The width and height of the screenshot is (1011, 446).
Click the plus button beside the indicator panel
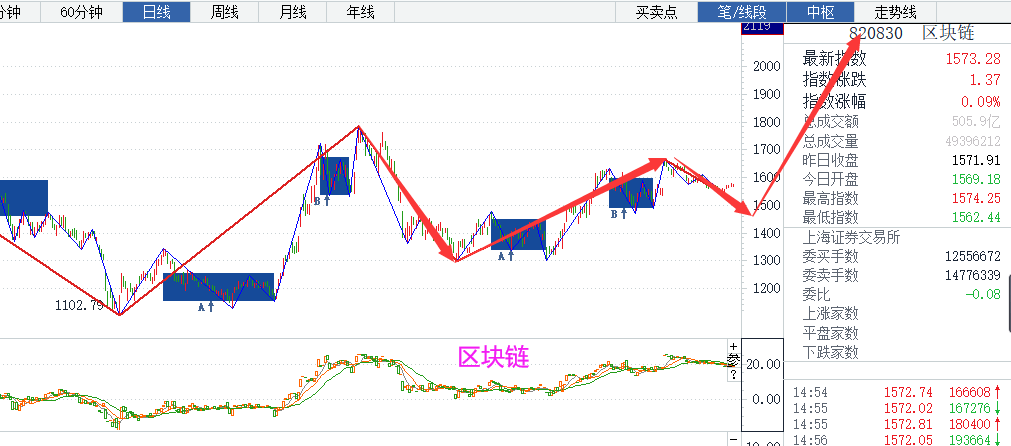pyautogui.click(x=734, y=346)
